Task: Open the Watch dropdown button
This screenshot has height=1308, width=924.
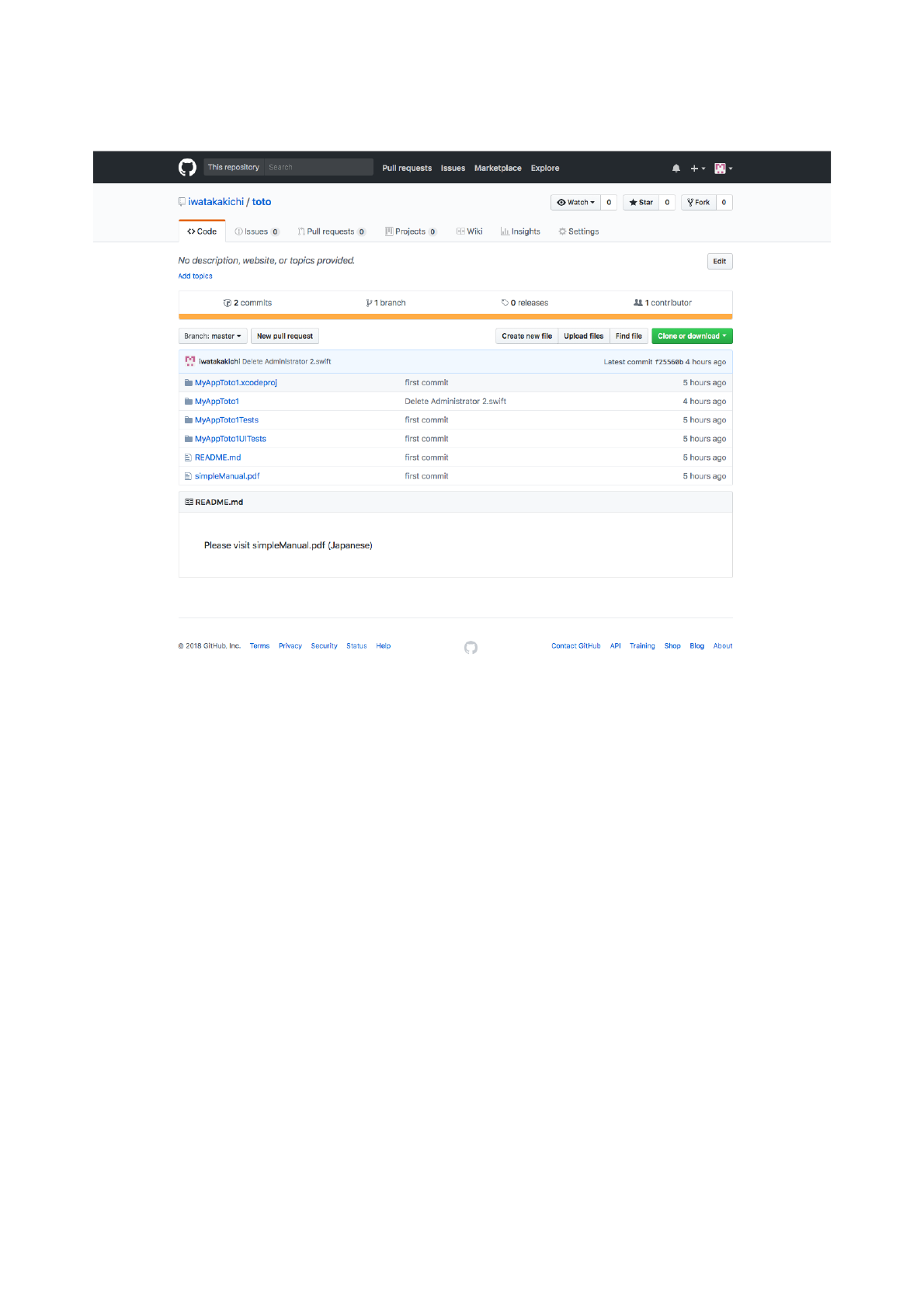Action: click(x=575, y=202)
